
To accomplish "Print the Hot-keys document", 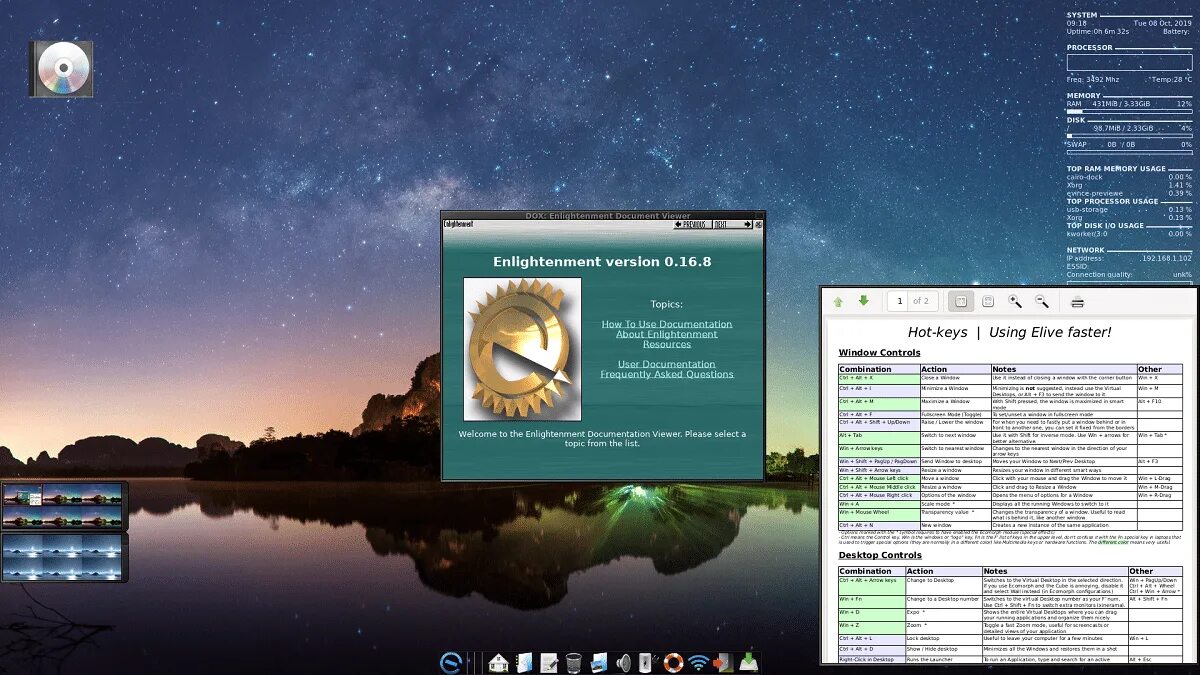I will tap(1077, 301).
